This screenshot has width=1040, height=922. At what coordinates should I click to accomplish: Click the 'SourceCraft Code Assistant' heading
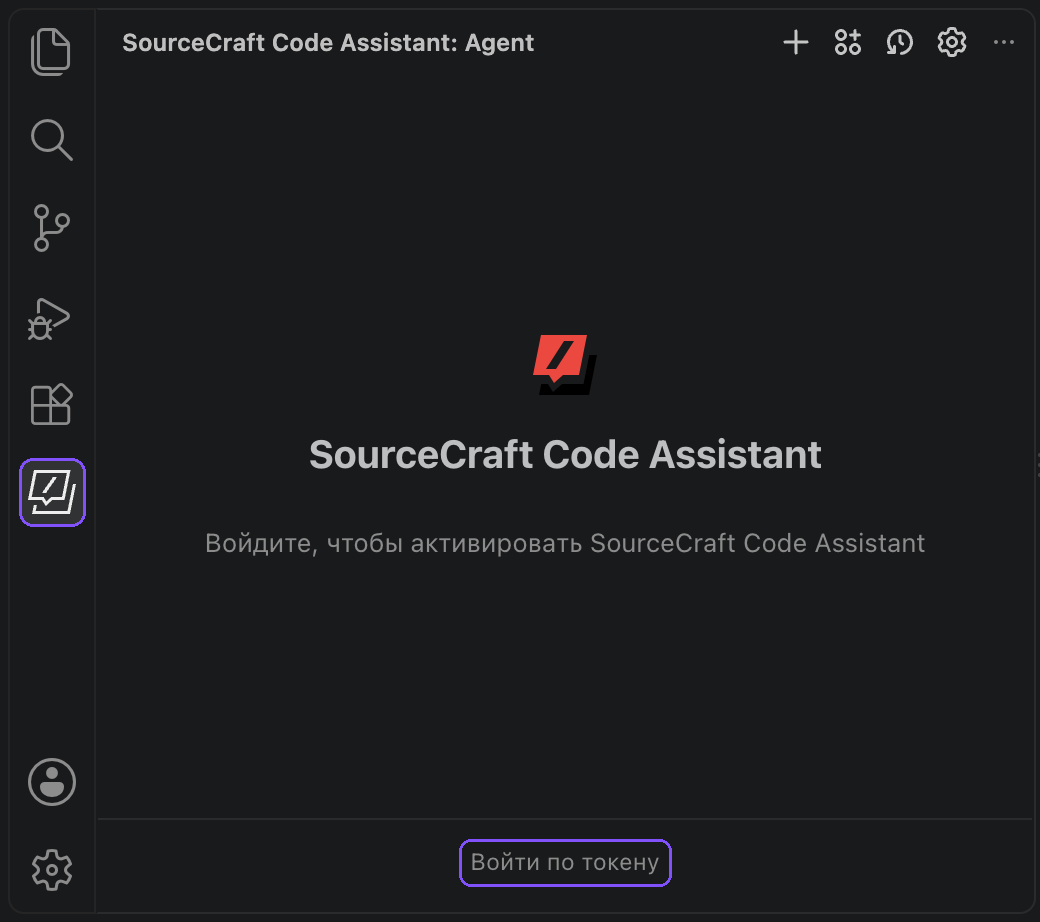[565, 455]
